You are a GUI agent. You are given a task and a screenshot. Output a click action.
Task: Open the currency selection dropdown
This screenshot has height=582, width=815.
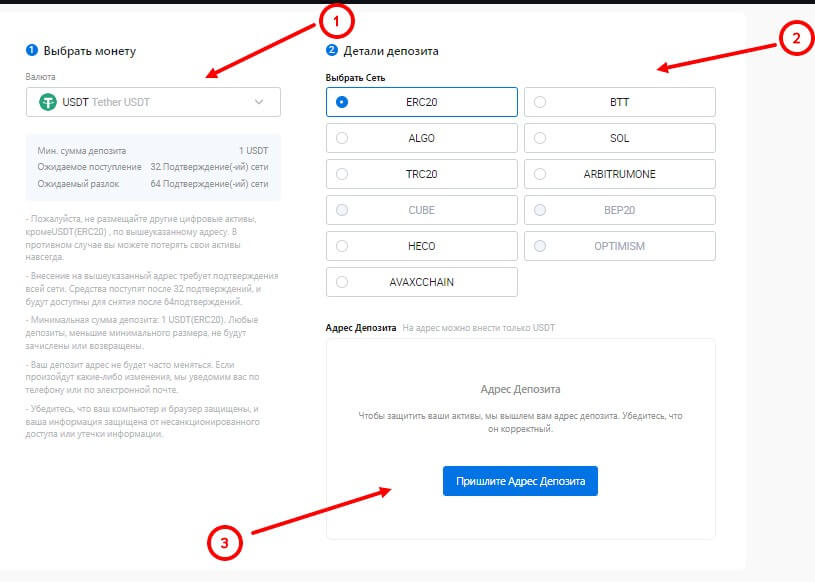(153, 102)
